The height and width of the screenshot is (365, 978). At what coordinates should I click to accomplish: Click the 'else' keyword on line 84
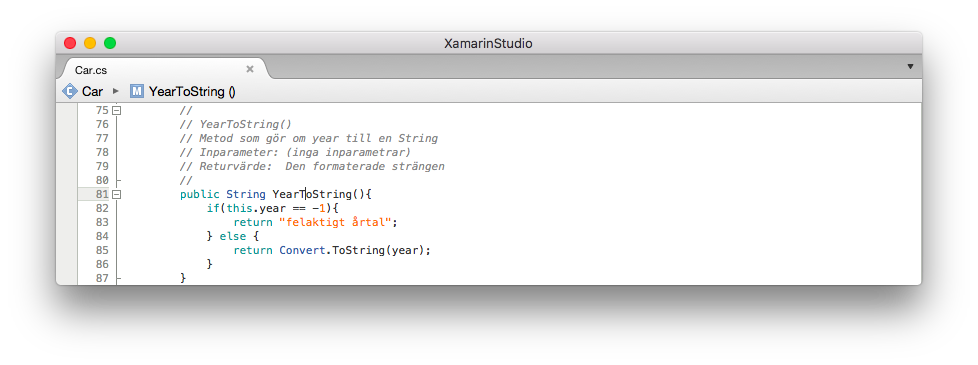point(232,236)
